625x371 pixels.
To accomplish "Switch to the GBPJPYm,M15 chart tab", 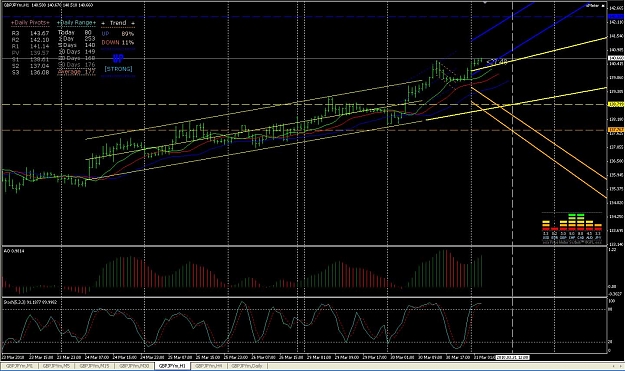I will (94, 366).
